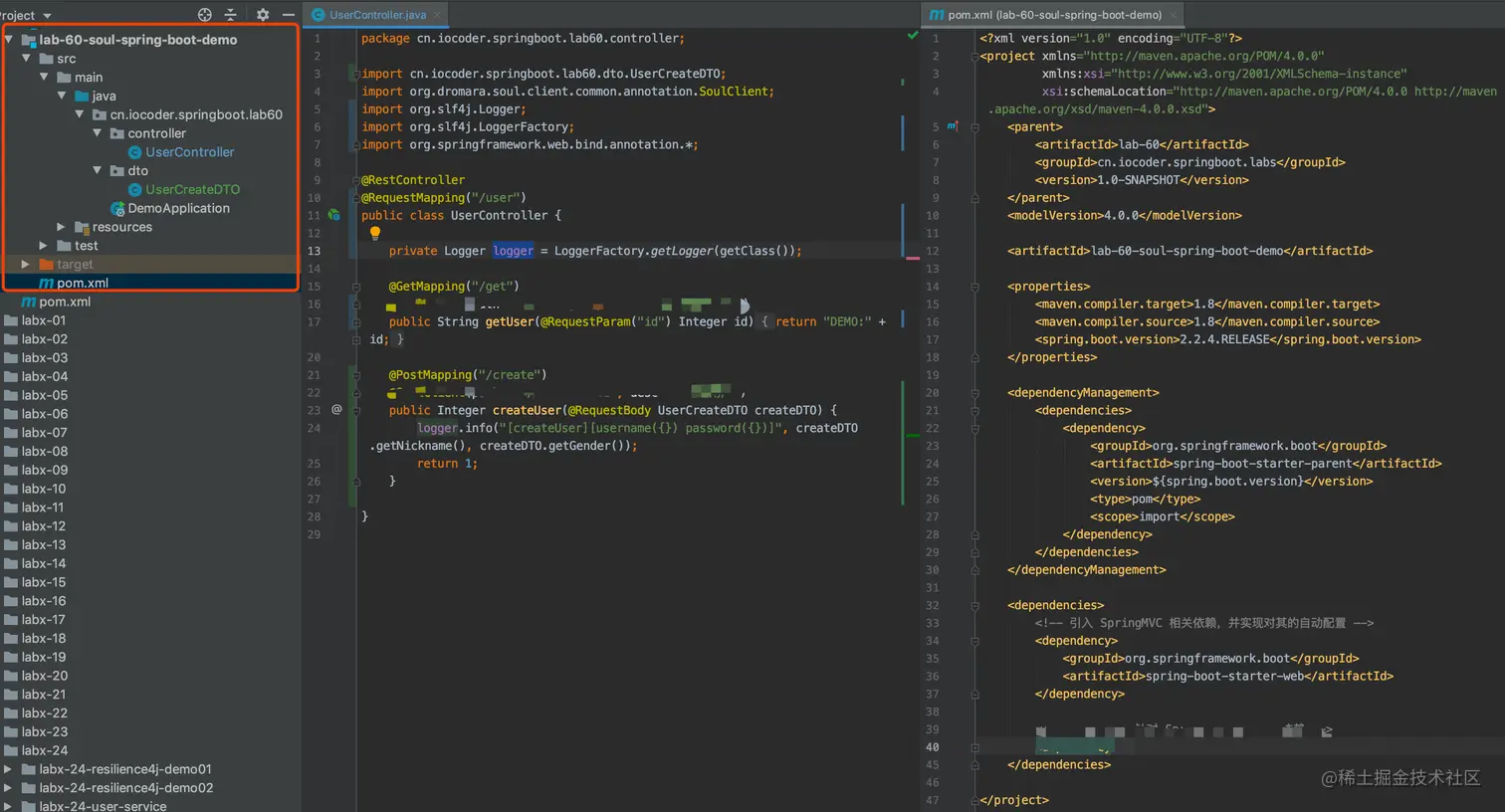This screenshot has width=1505, height=812.
Task: Hide the Project tool window via minus icon
Action: coord(289,15)
